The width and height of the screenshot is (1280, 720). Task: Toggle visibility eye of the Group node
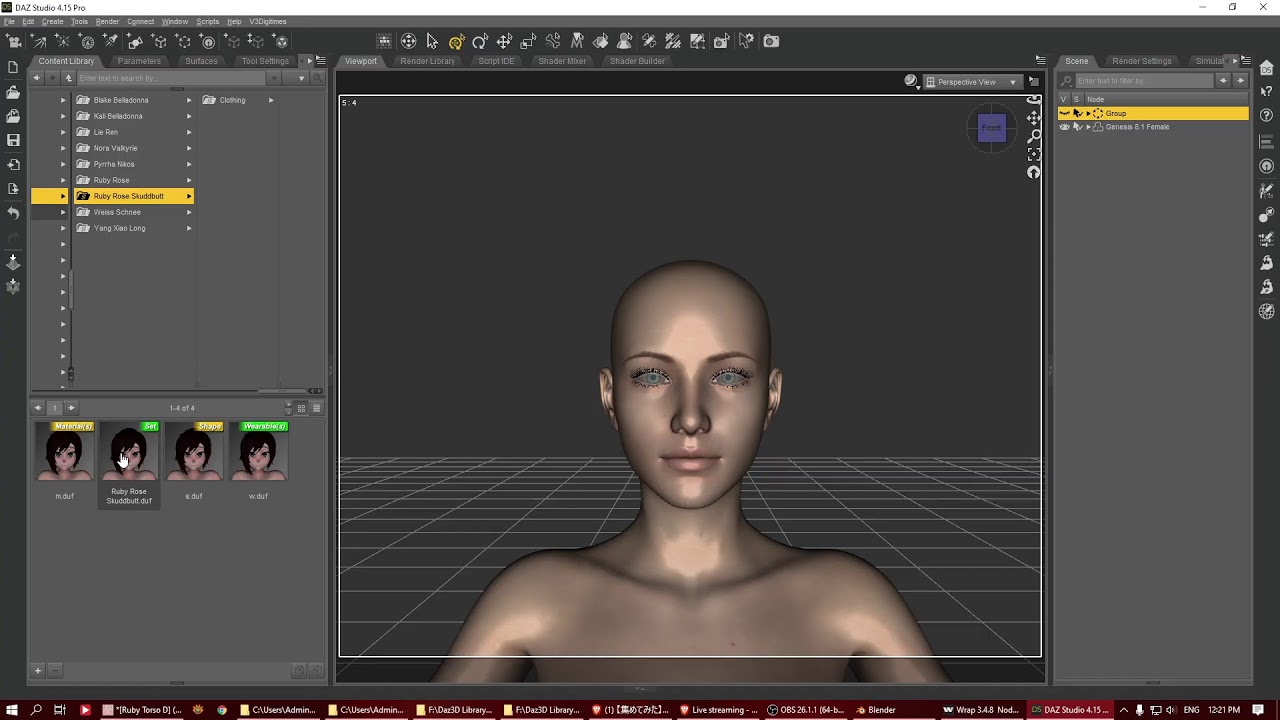point(1065,113)
